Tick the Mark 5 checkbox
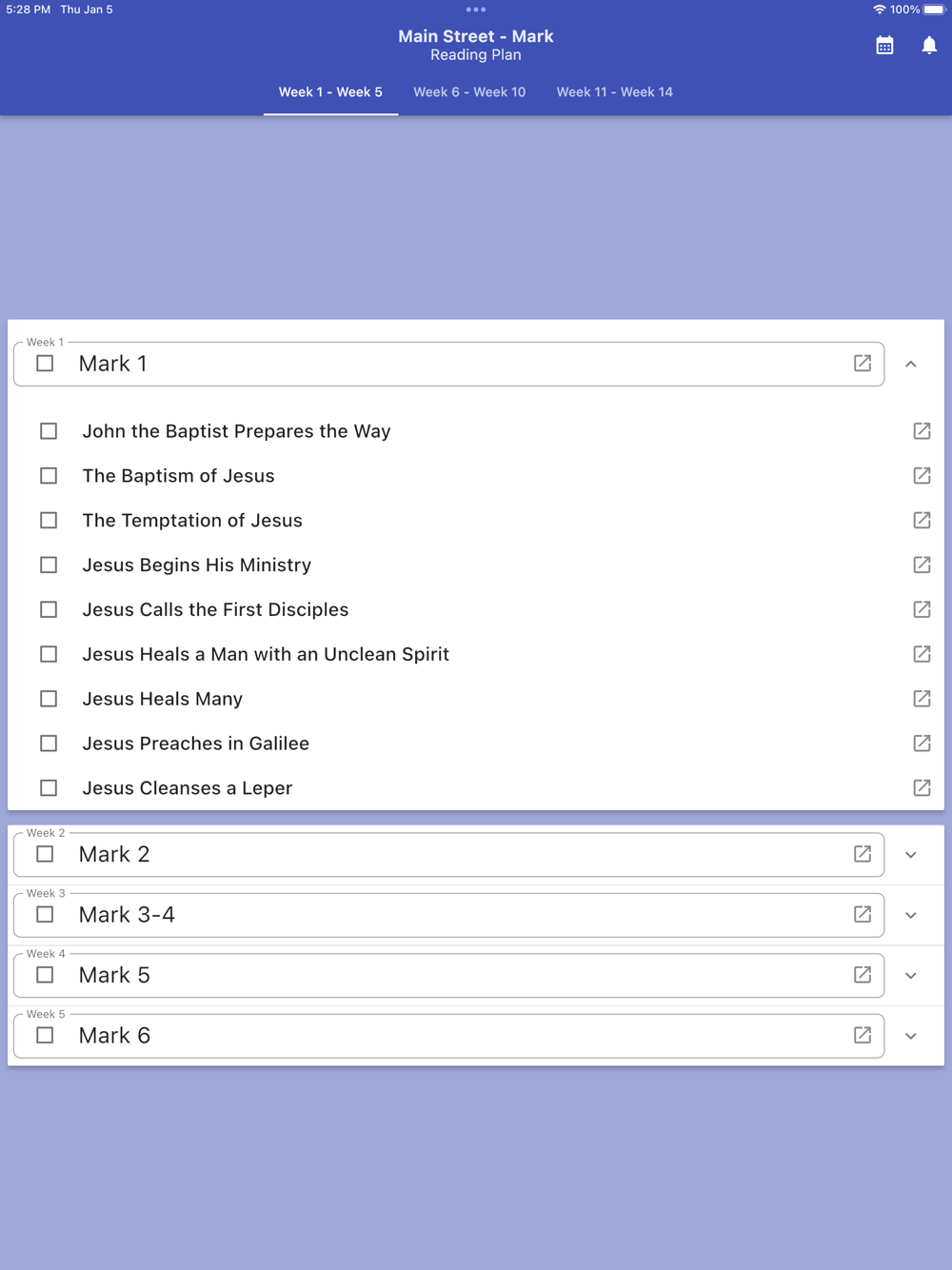Image resolution: width=952 pixels, height=1270 pixels. click(x=45, y=975)
